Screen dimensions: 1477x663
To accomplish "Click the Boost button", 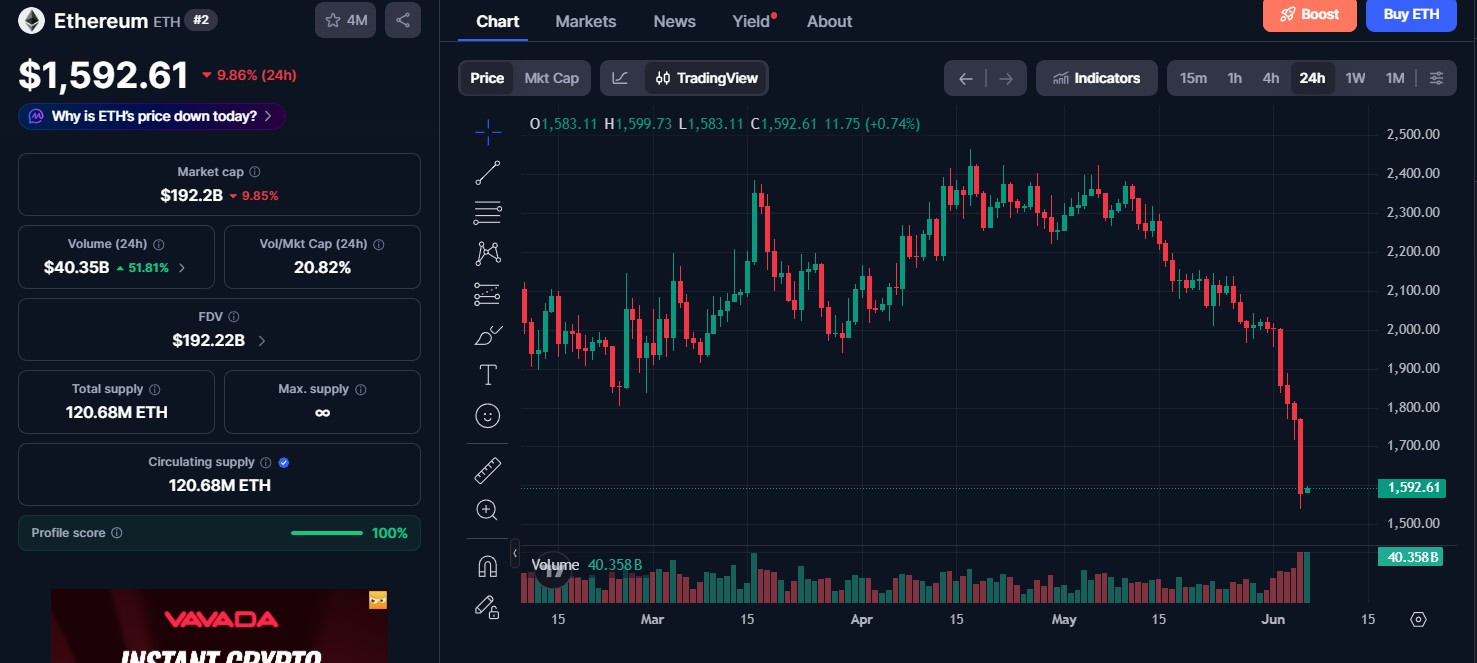I will [x=1310, y=14].
